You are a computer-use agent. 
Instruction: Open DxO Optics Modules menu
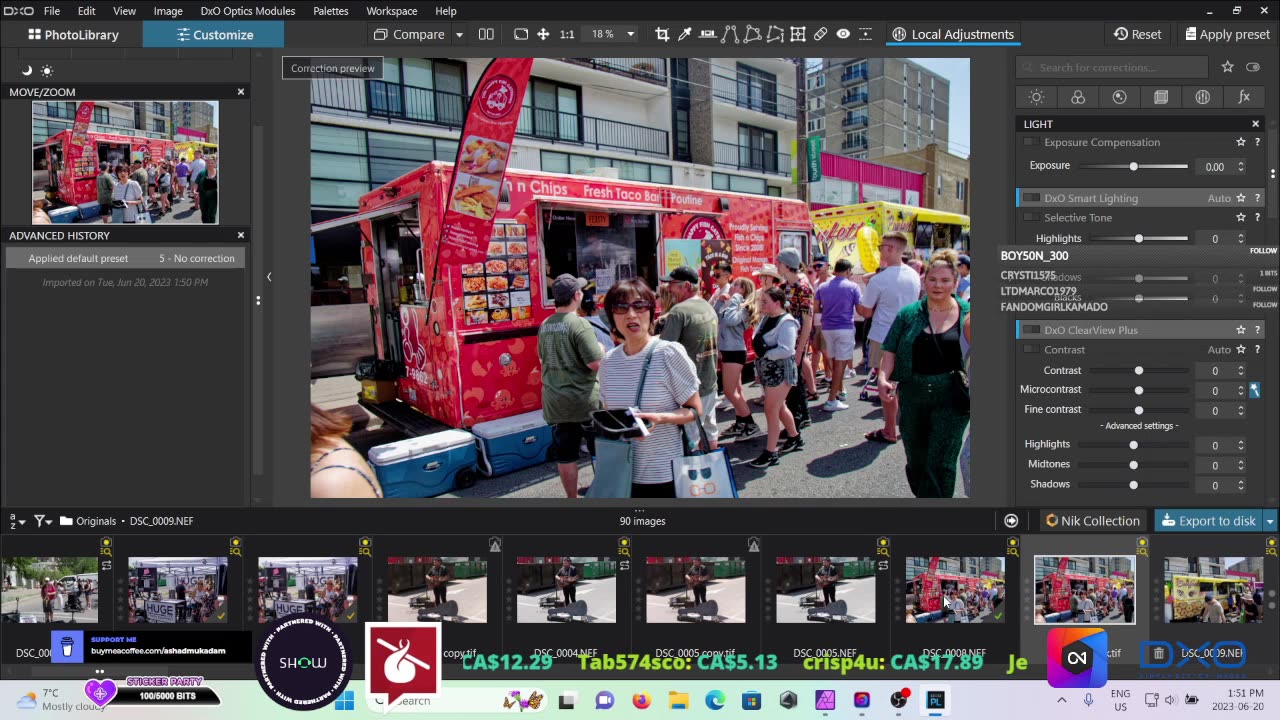coord(248,11)
